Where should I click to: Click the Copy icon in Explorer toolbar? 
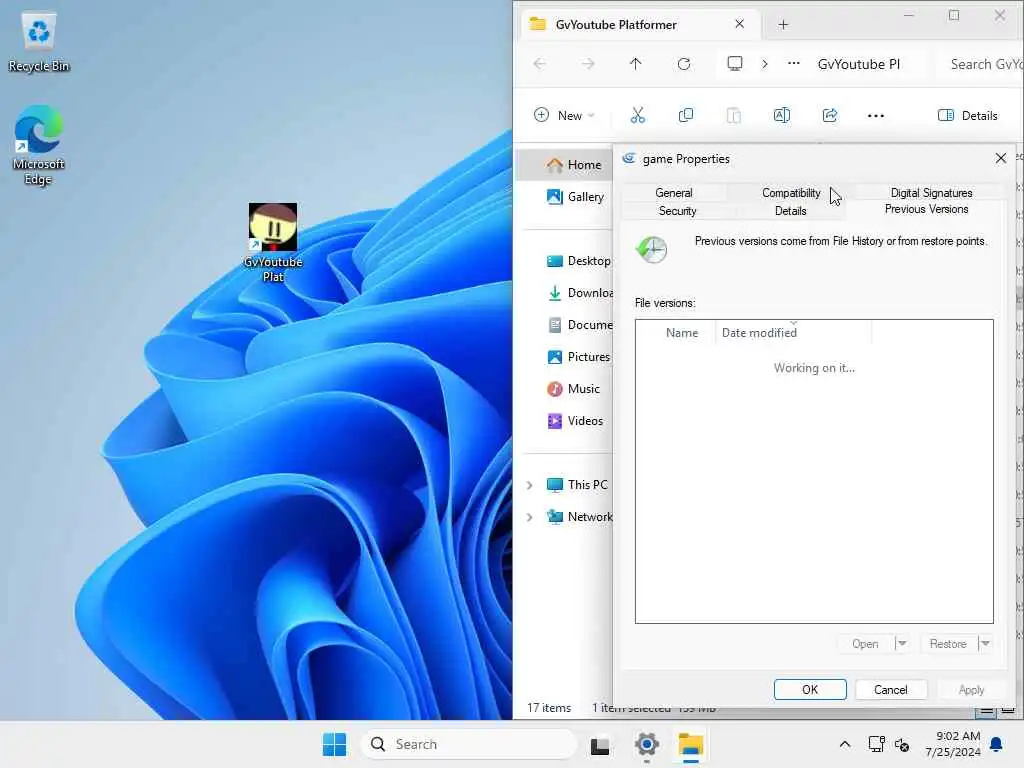686,116
